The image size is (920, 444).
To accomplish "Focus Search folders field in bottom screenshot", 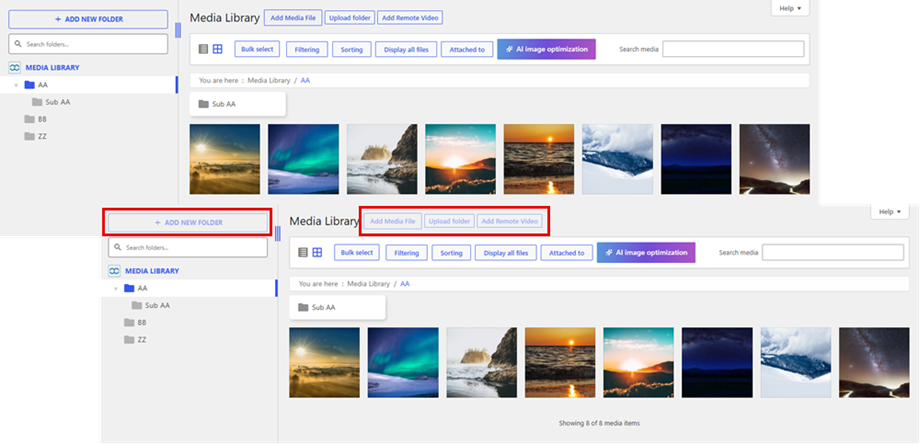I will click(188, 248).
